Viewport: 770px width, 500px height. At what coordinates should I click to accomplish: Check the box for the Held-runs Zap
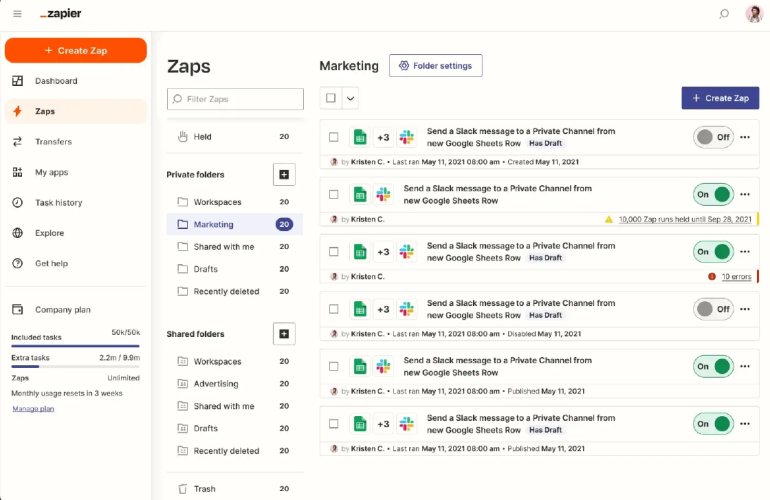[334, 194]
